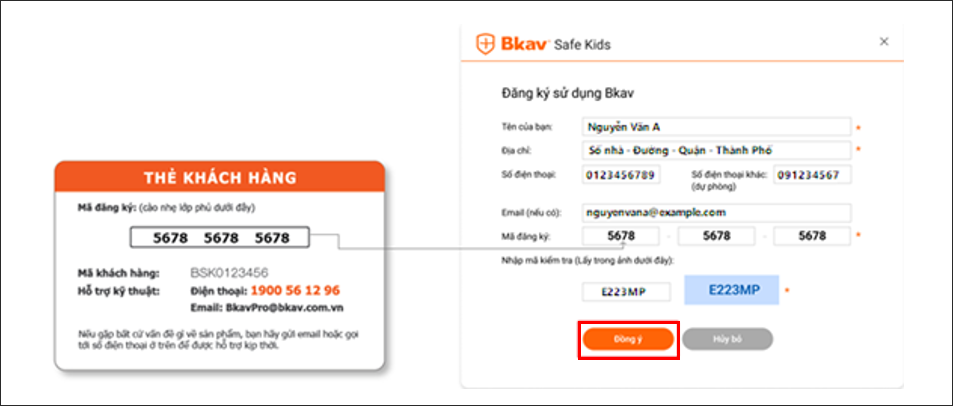Screen dimensions: 953x406
Task: Click the captcha entry field E223MP
Action: tap(627, 292)
